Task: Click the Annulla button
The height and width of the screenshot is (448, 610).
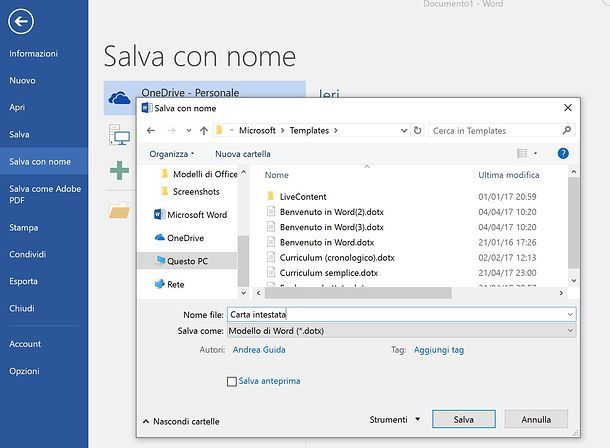Action: tap(536, 419)
